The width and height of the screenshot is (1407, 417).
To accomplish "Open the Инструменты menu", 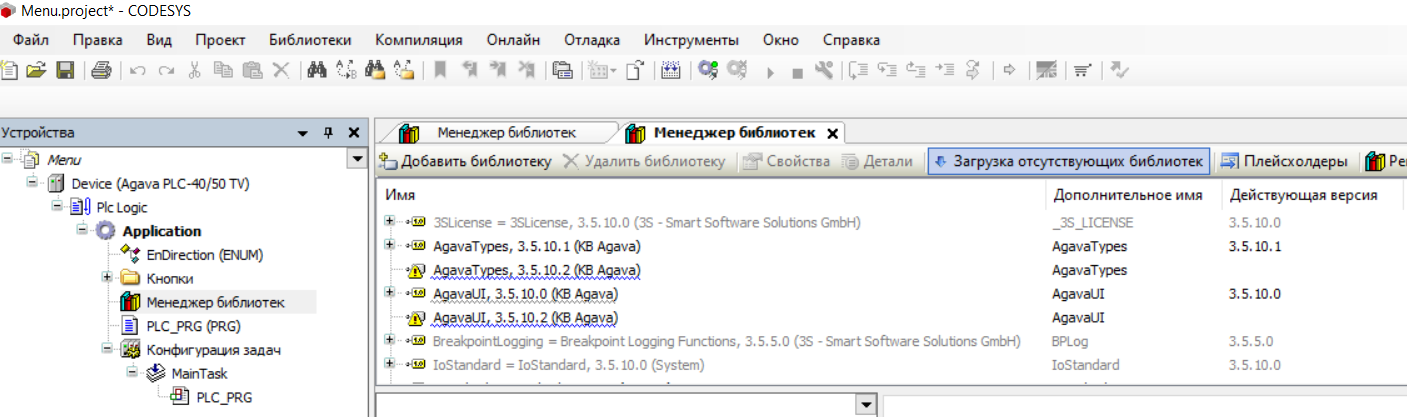I will click(692, 40).
